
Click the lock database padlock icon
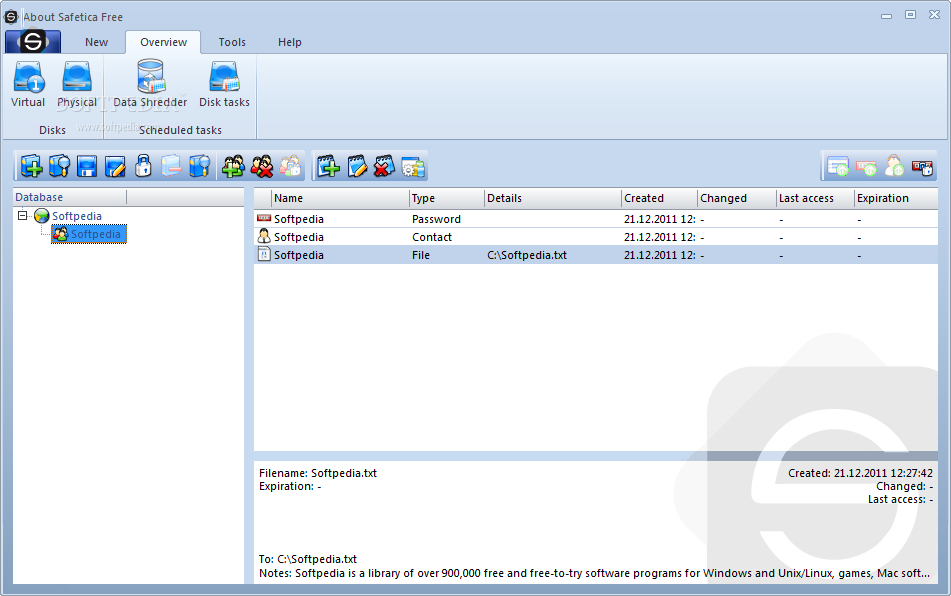pyautogui.click(x=143, y=166)
